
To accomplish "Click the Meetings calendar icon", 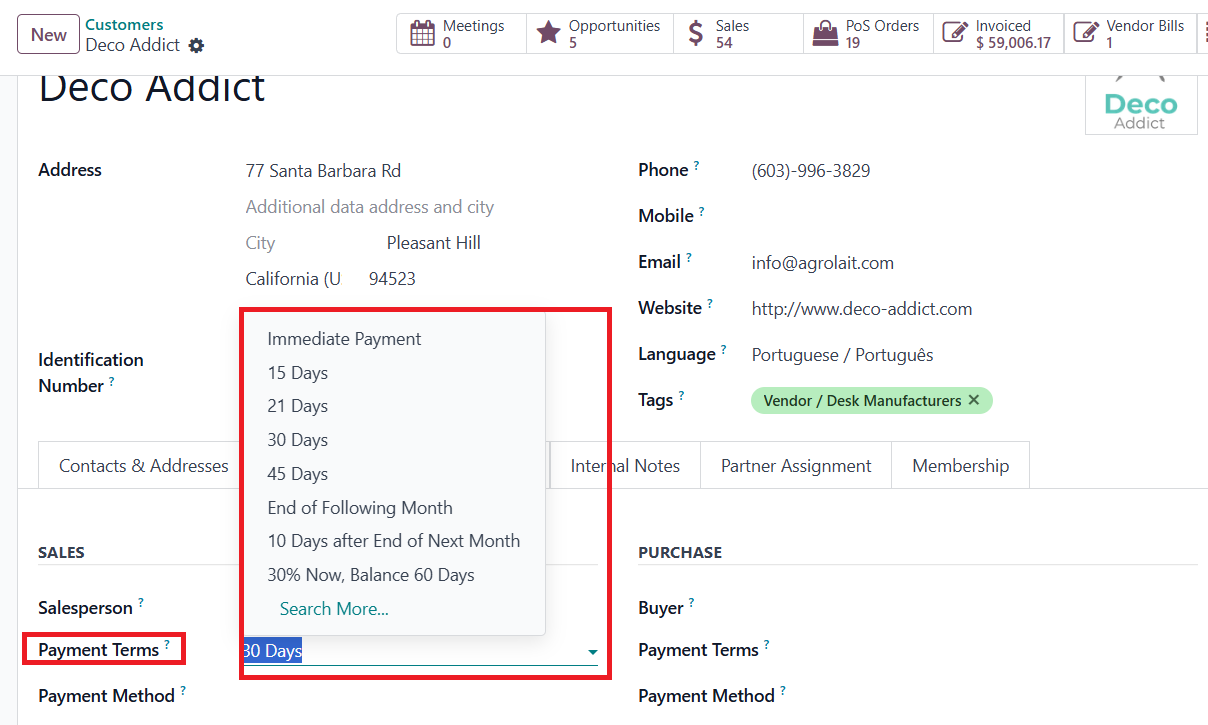I will [423, 34].
